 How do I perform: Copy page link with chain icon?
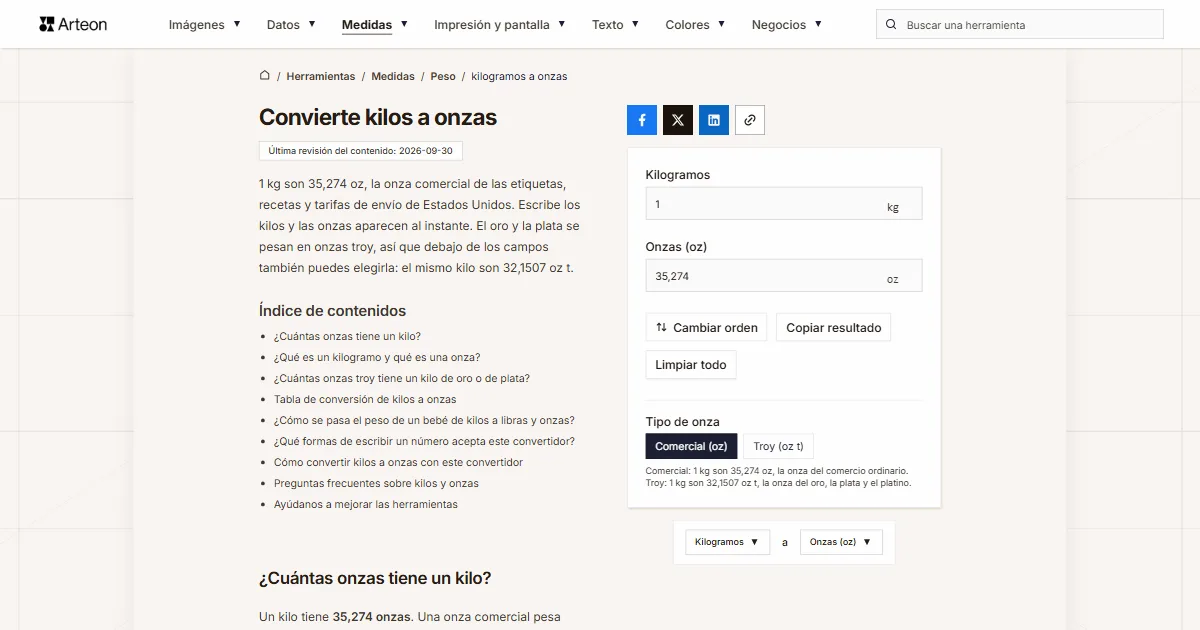coord(750,120)
